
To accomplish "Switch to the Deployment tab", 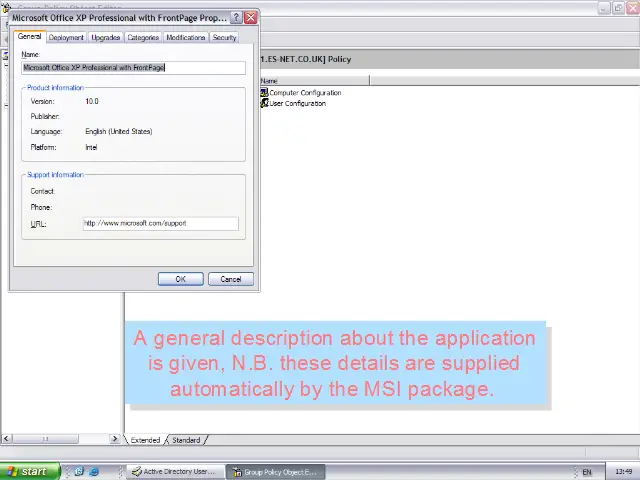I will coord(66,38).
